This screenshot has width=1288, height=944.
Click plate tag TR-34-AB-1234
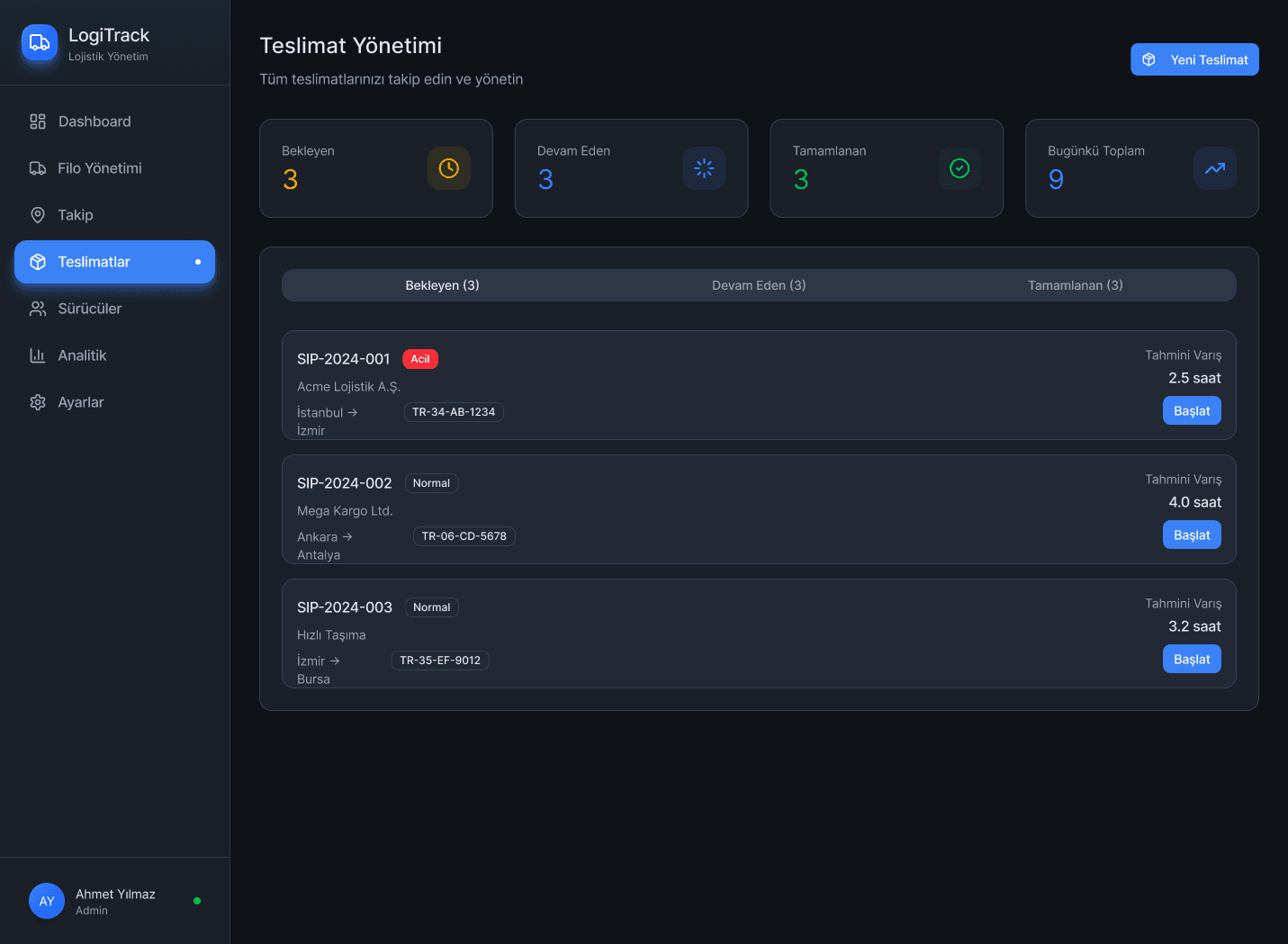tap(454, 412)
